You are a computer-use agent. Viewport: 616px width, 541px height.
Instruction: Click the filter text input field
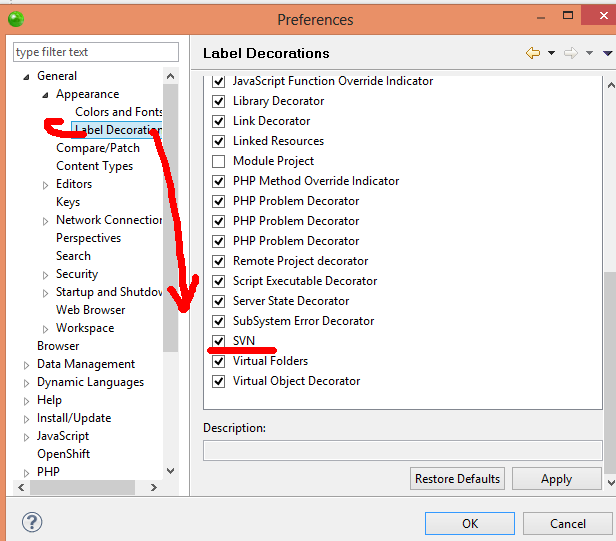pos(96,52)
